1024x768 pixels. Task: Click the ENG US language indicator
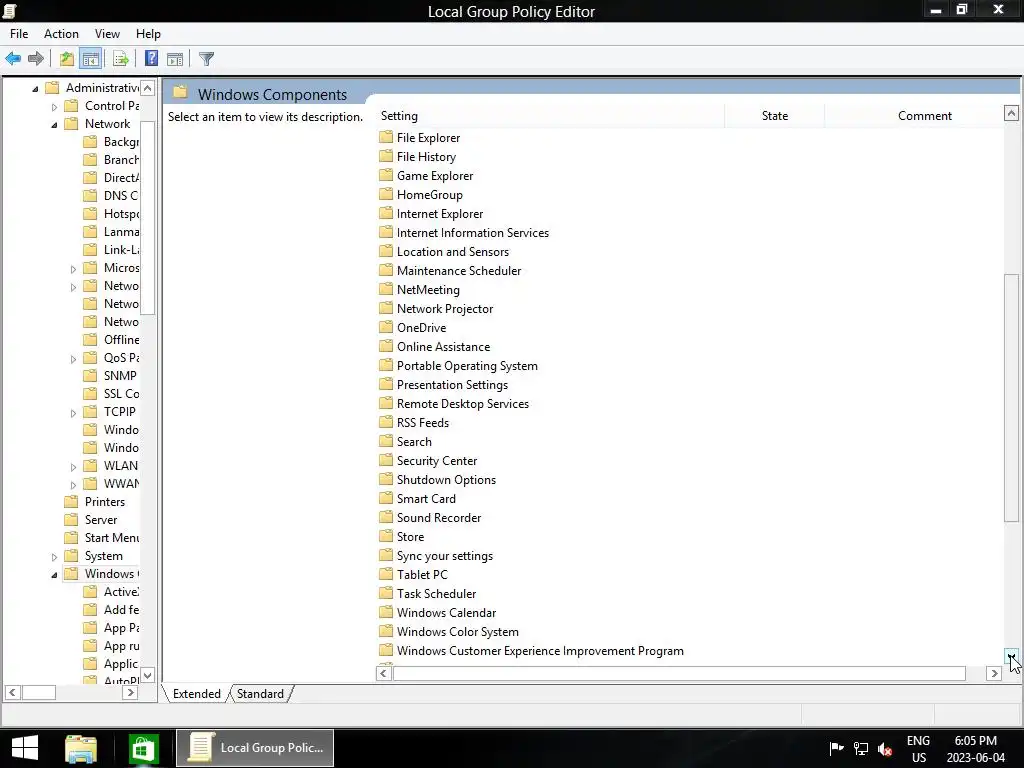coord(918,748)
